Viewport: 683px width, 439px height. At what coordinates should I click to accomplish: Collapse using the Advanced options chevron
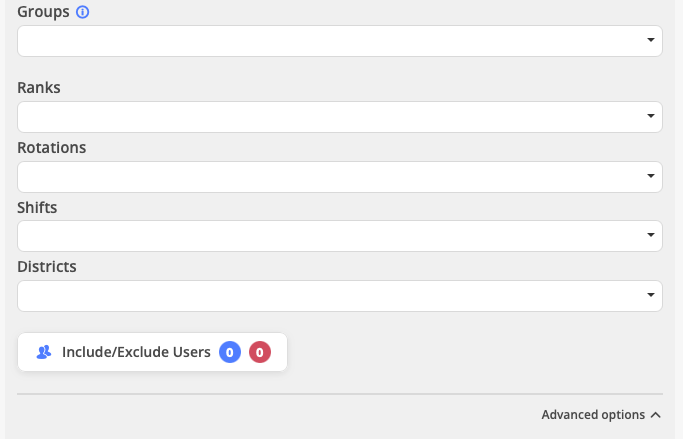656,415
